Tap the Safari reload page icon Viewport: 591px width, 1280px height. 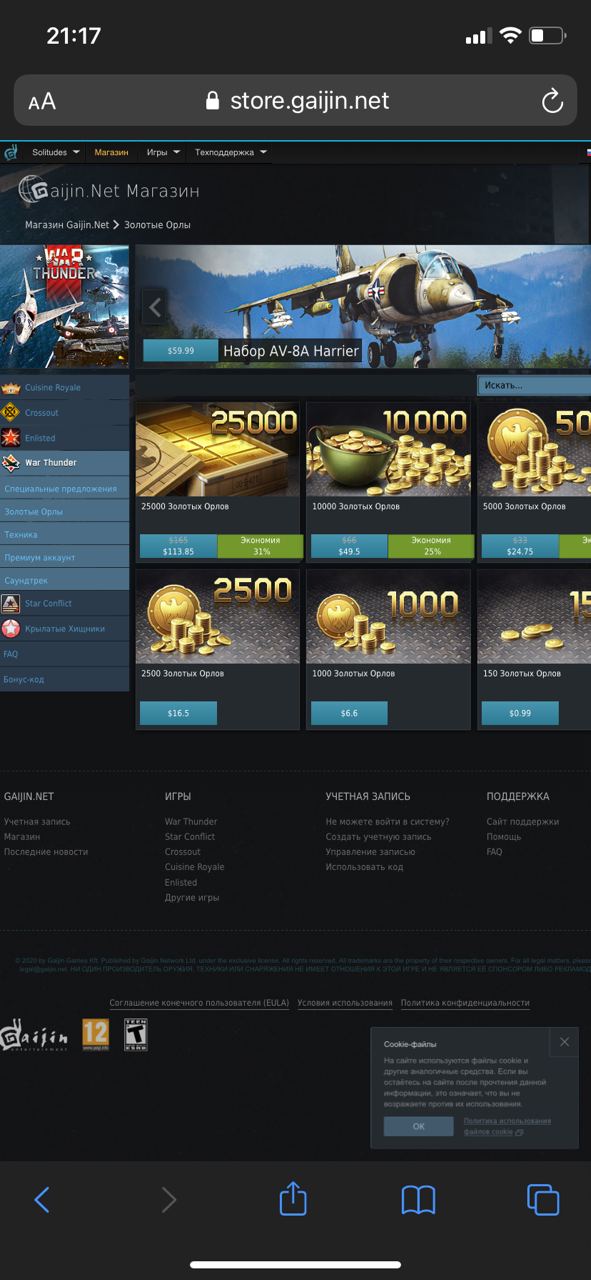(552, 101)
